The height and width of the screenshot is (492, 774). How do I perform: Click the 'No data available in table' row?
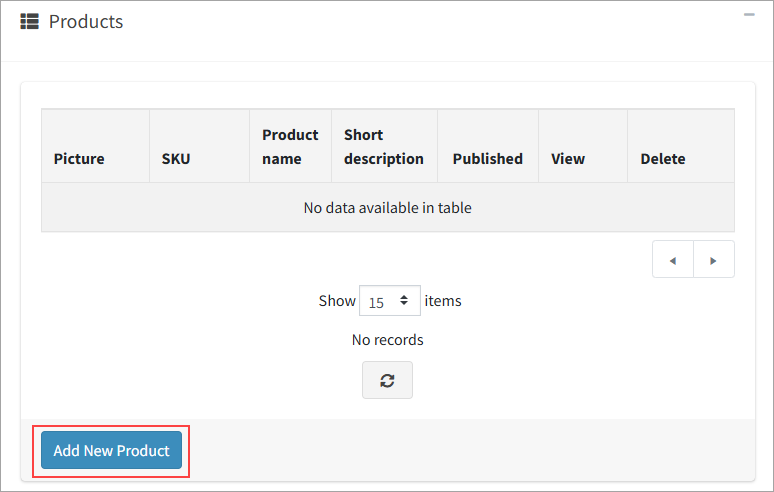(387, 208)
